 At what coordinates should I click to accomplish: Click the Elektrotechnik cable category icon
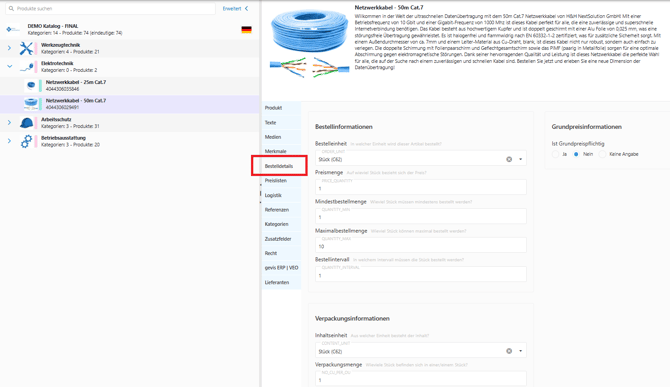26,67
